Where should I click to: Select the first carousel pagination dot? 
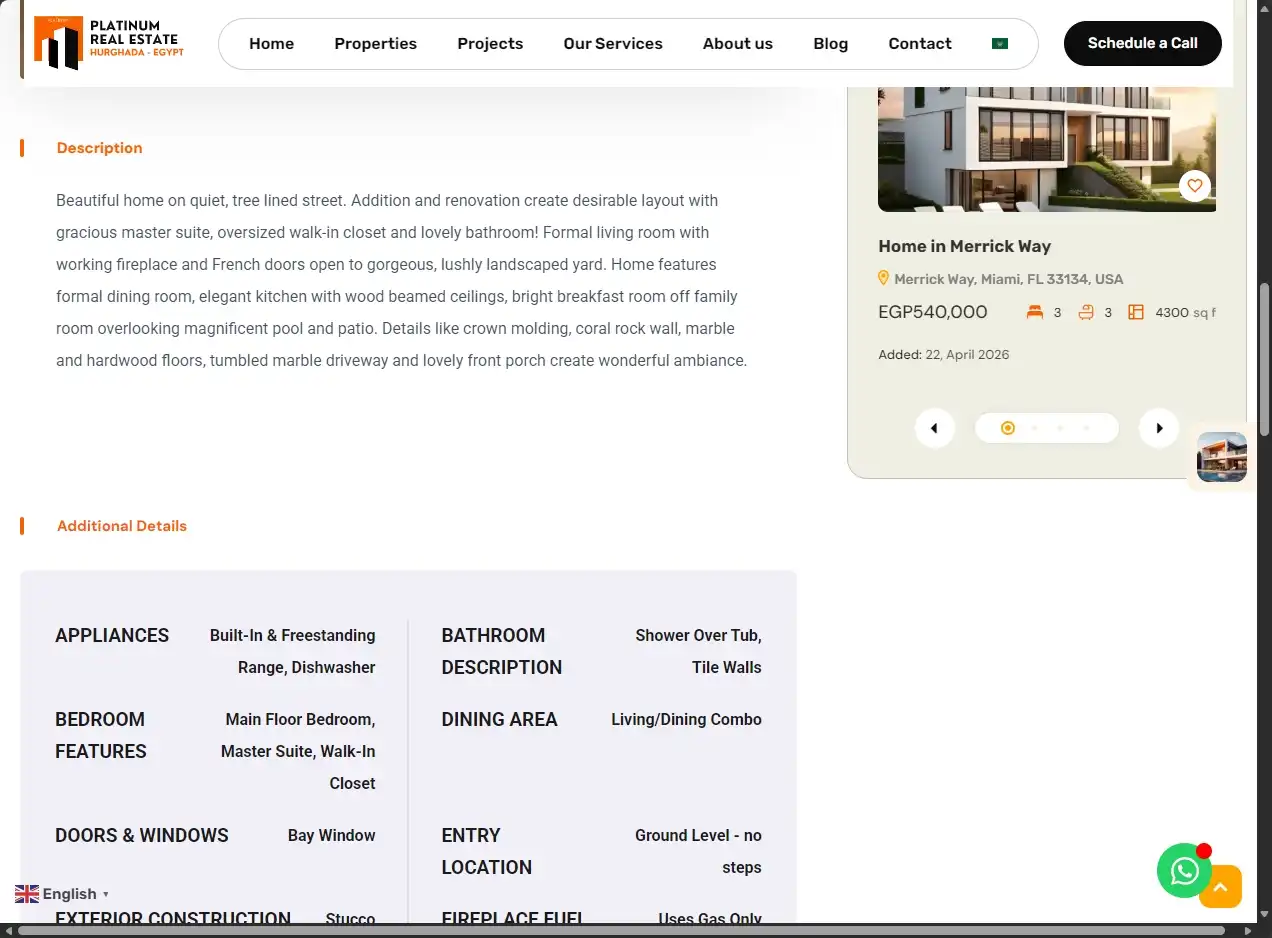(x=1008, y=428)
